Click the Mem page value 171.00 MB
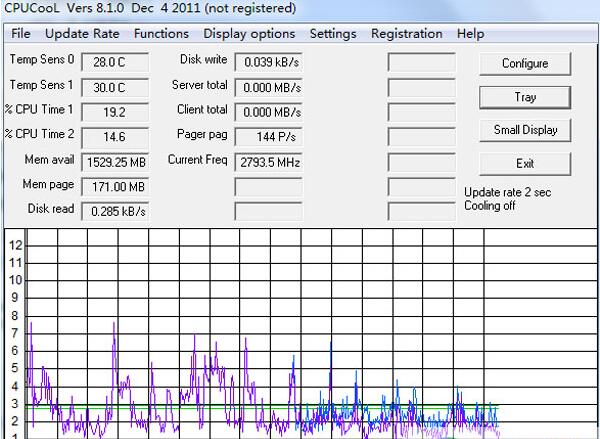This screenshot has width=600, height=439. (x=115, y=187)
